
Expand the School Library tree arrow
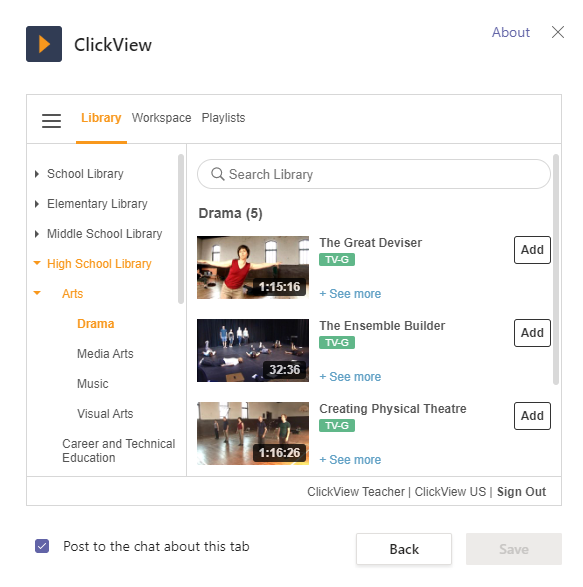click(37, 174)
